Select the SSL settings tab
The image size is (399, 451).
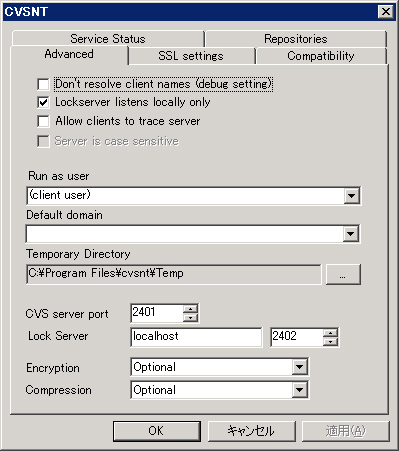[x=191, y=56]
